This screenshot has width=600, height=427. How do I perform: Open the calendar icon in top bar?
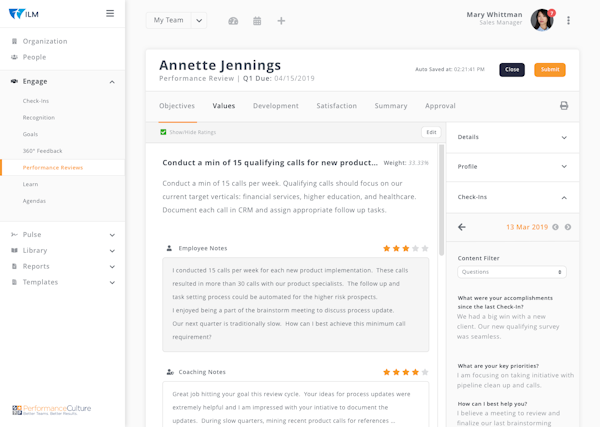click(257, 21)
